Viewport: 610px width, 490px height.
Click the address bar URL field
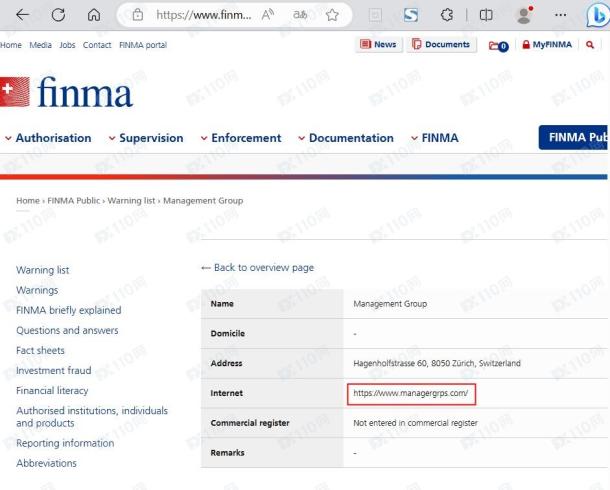203,15
